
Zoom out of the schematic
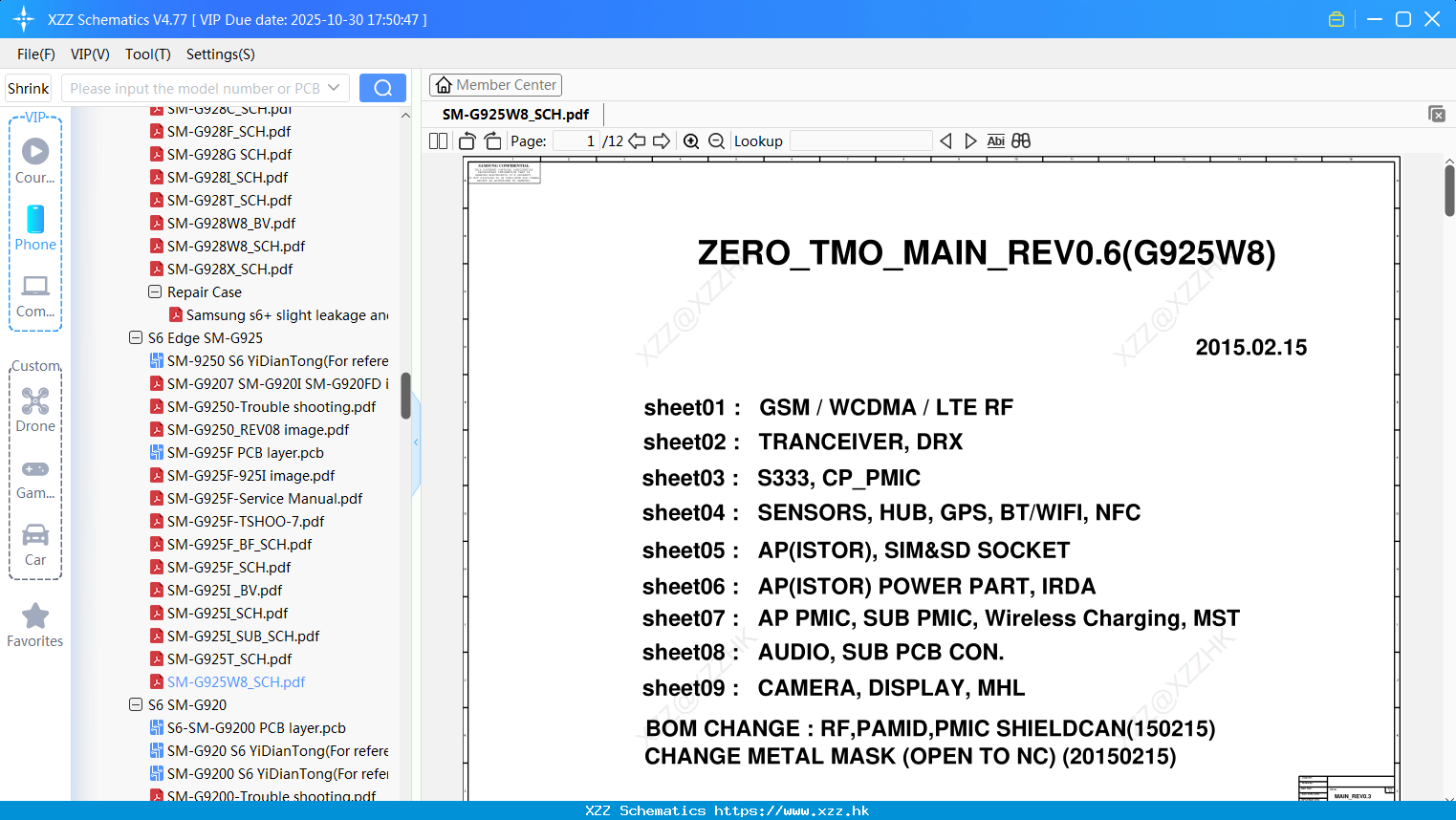click(x=717, y=141)
